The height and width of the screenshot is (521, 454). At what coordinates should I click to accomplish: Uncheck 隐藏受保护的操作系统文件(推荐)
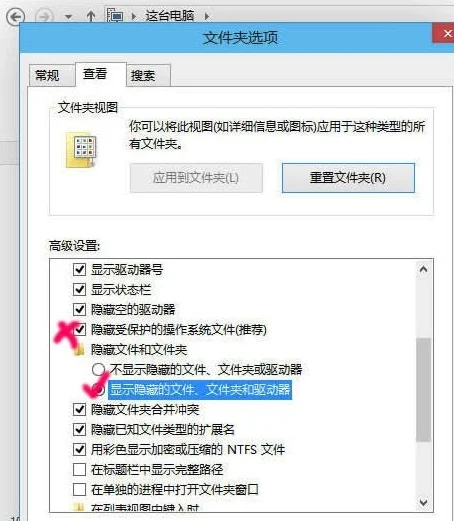tap(79, 330)
